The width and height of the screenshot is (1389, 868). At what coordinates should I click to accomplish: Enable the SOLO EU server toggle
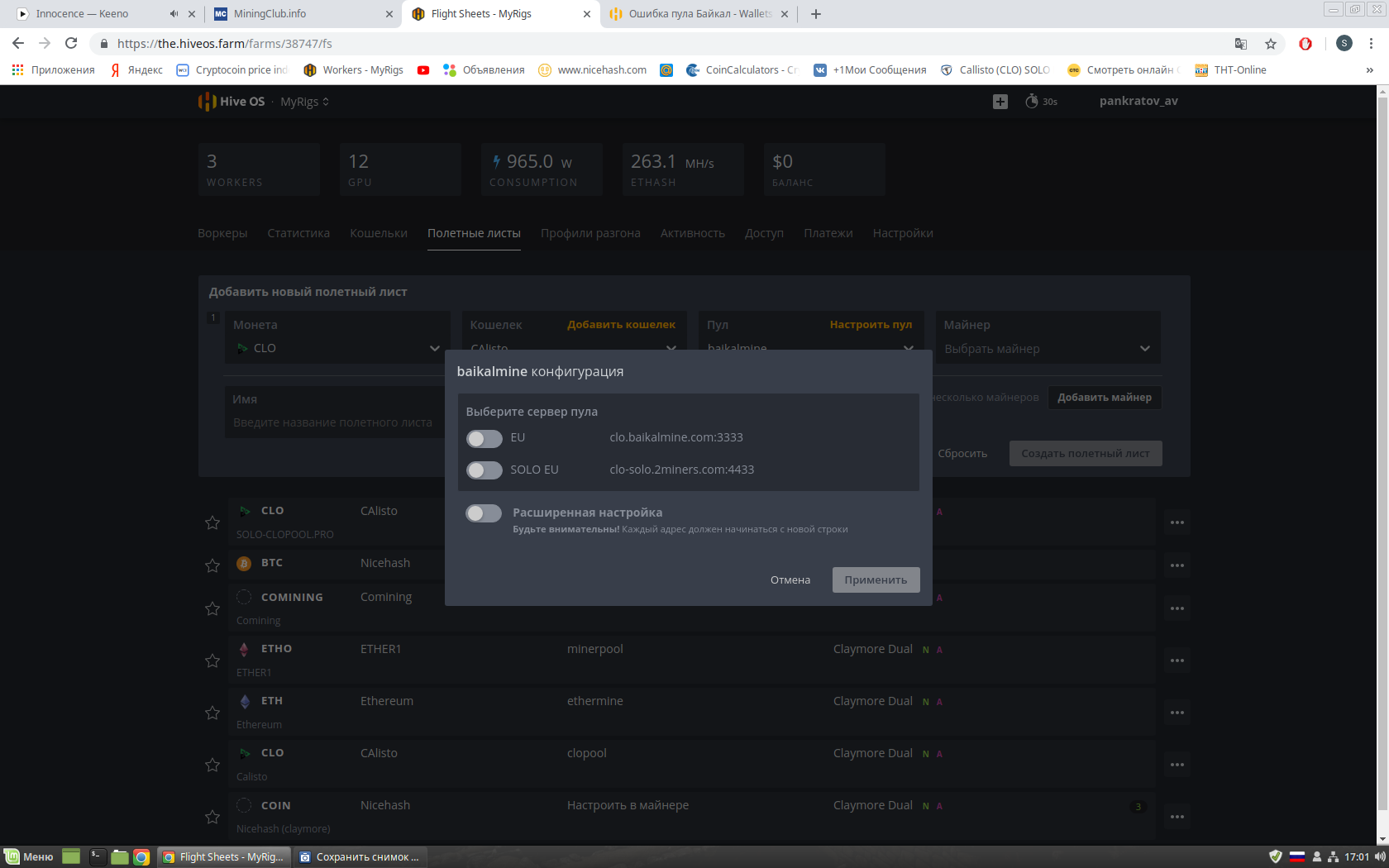pos(484,470)
